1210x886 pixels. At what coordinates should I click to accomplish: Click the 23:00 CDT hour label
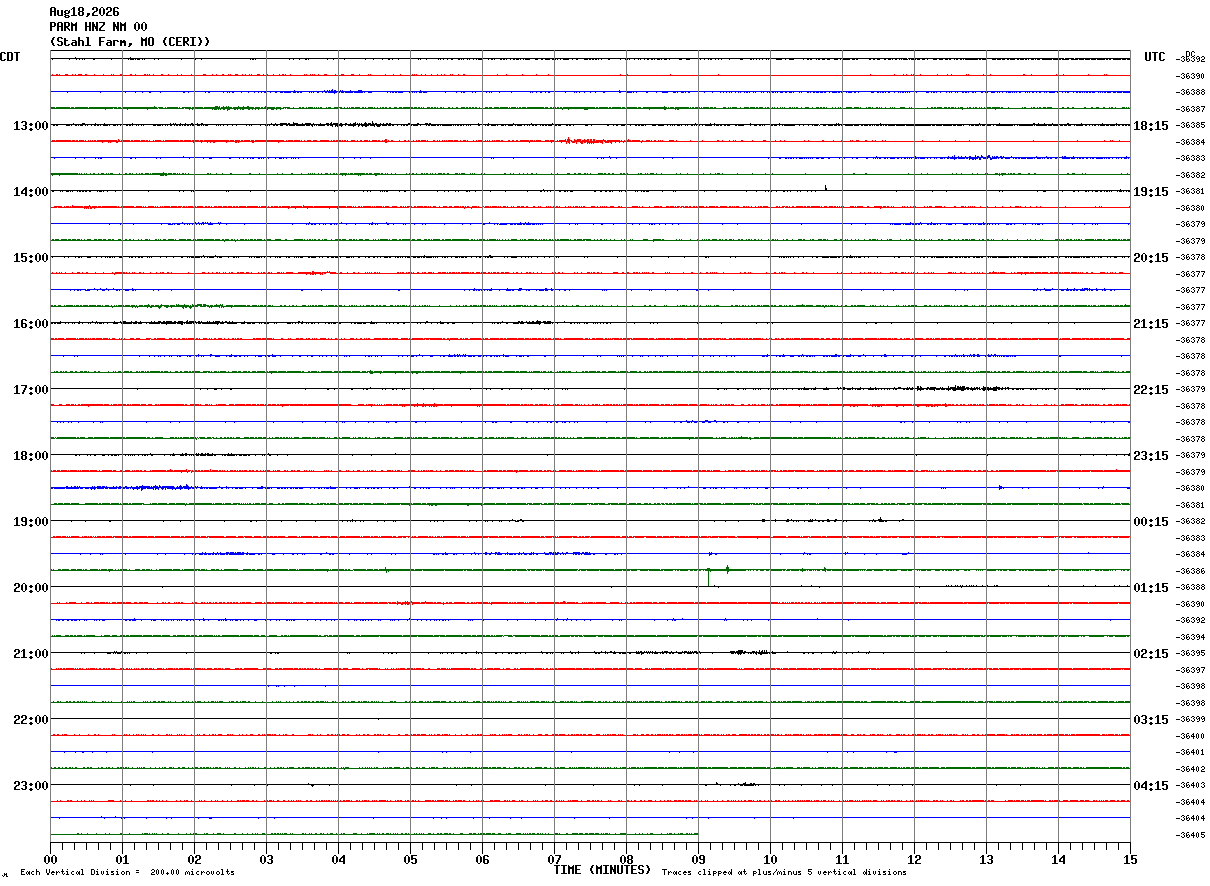[x=31, y=786]
